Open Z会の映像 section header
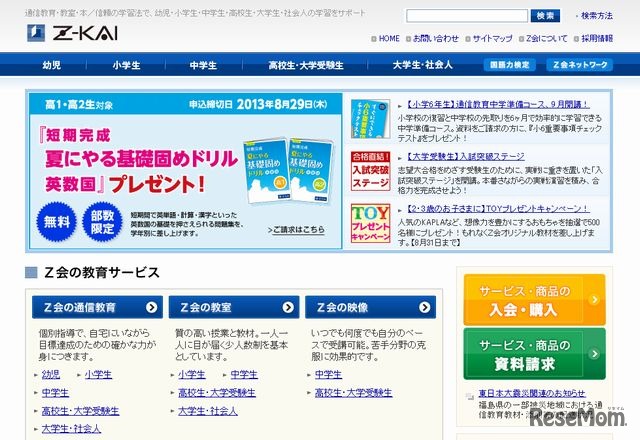The width and height of the screenshot is (640, 440). coord(371,307)
